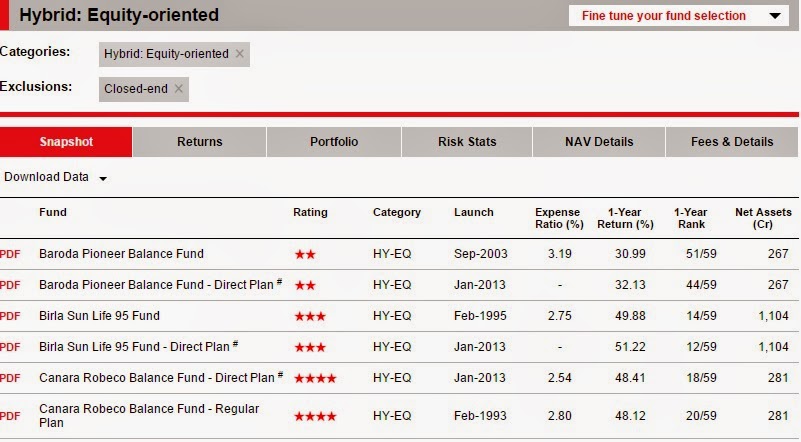Sort table by Net Assets column
The image size is (801, 442).
click(763, 218)
